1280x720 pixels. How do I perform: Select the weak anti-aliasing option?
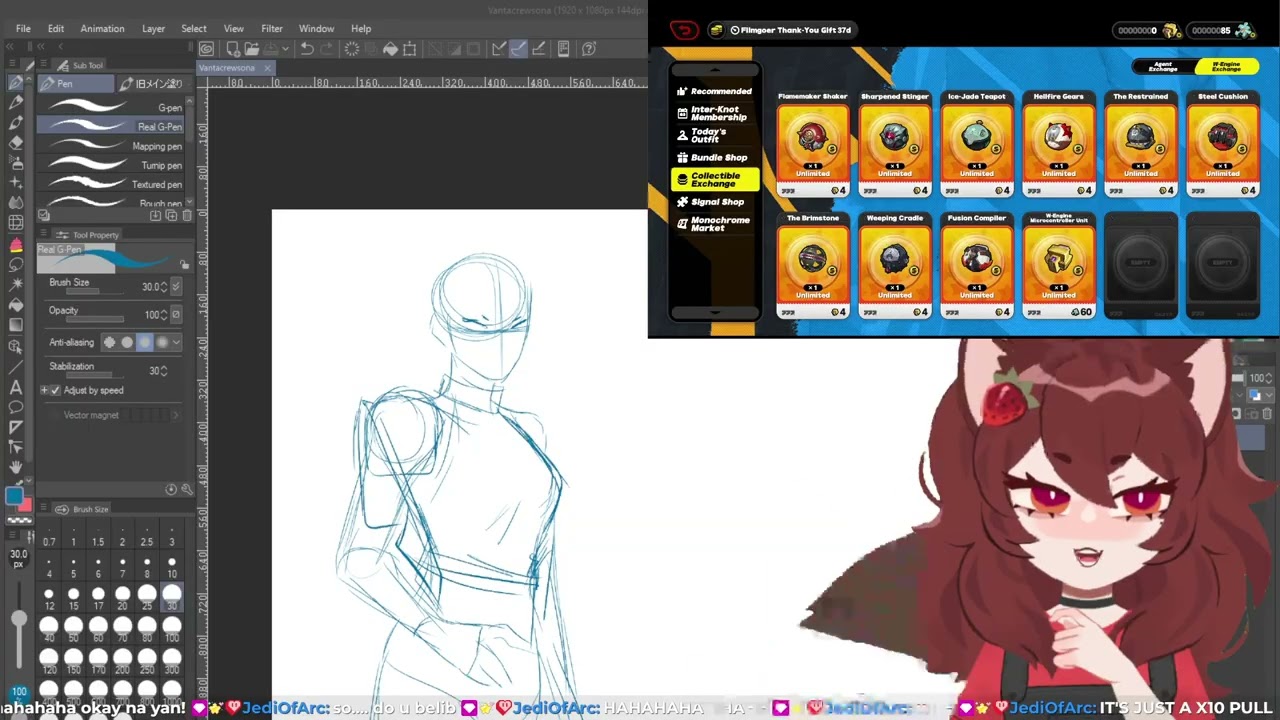127,342
